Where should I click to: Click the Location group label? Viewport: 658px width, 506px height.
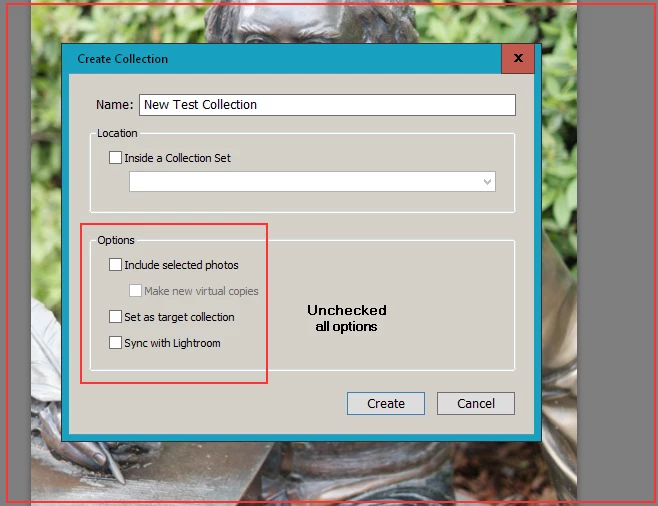(117, 133)
